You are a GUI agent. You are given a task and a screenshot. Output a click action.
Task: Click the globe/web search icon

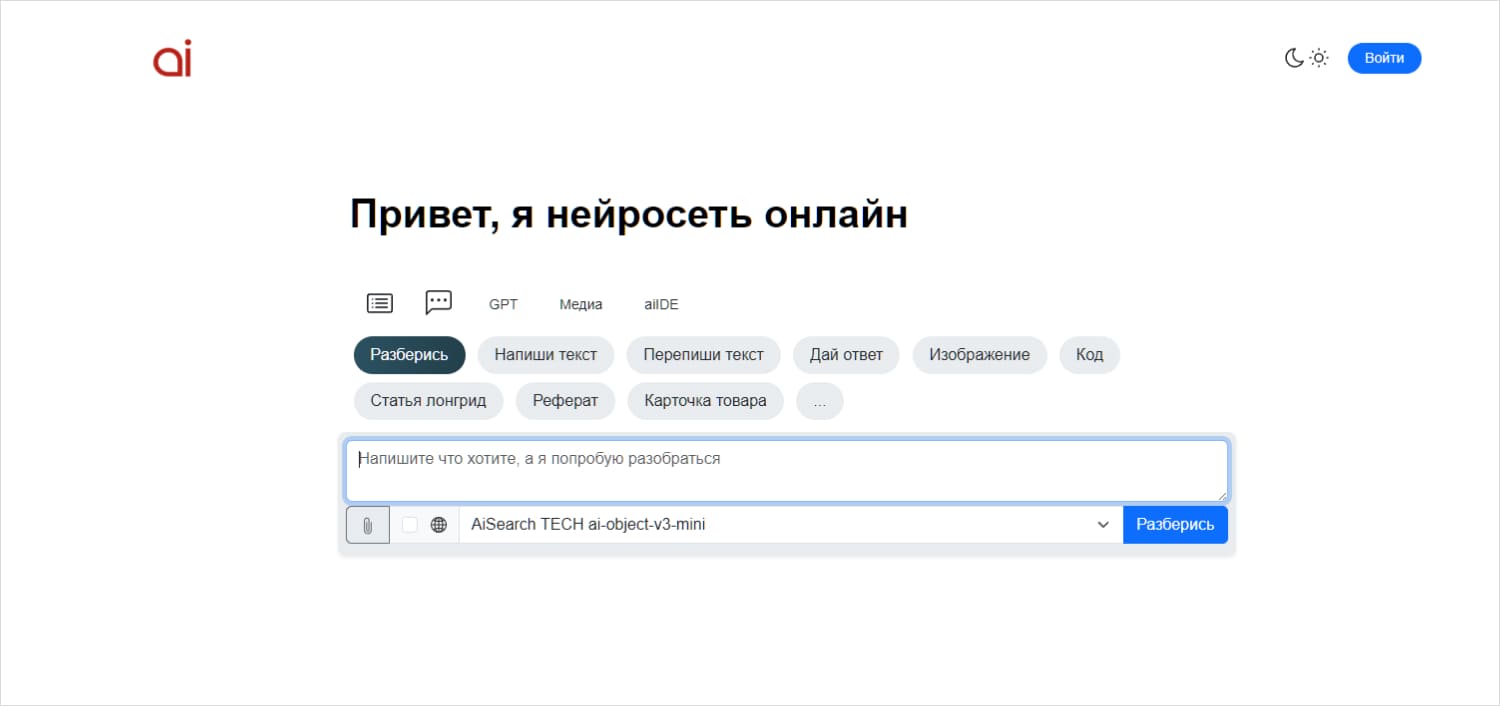point(440,524)
